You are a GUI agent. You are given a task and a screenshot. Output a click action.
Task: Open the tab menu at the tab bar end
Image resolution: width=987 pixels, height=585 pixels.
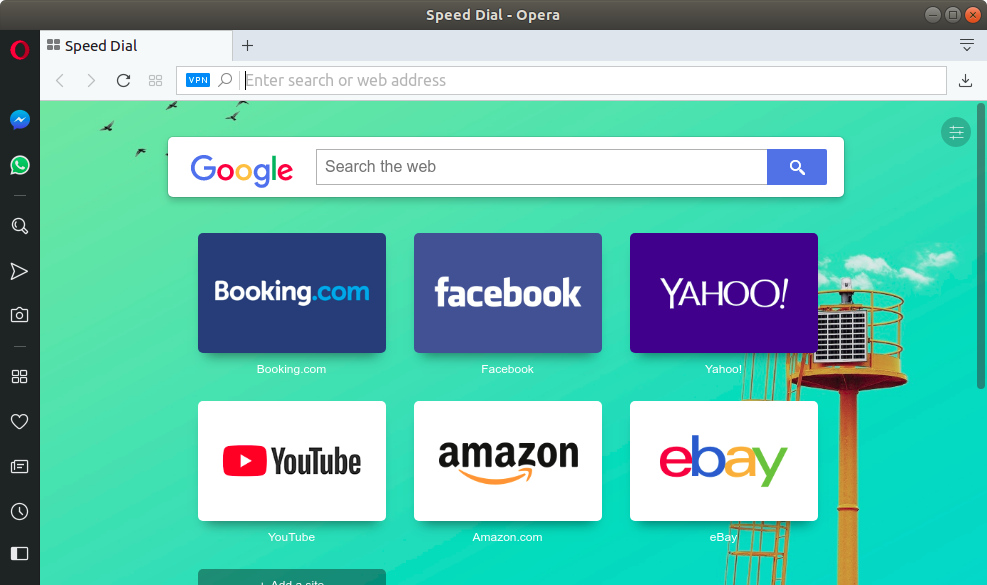tap(967, 45)
